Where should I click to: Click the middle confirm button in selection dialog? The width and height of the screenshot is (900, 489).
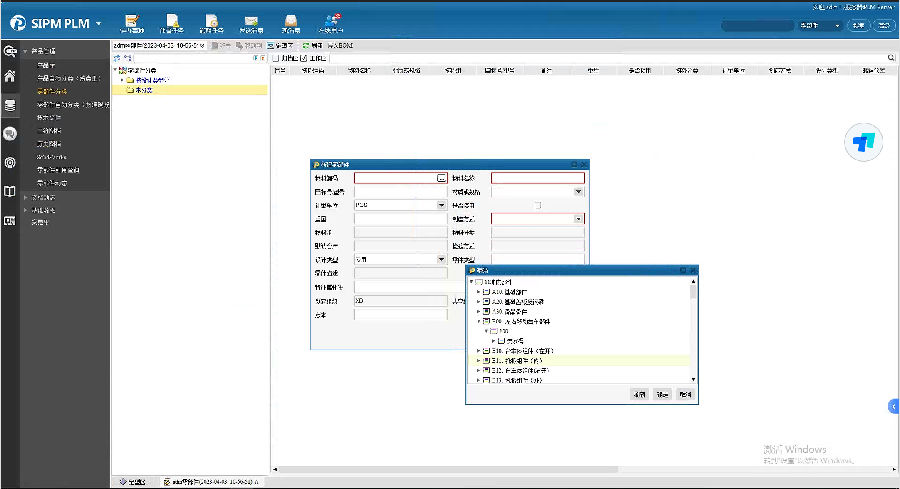(661, 394)
